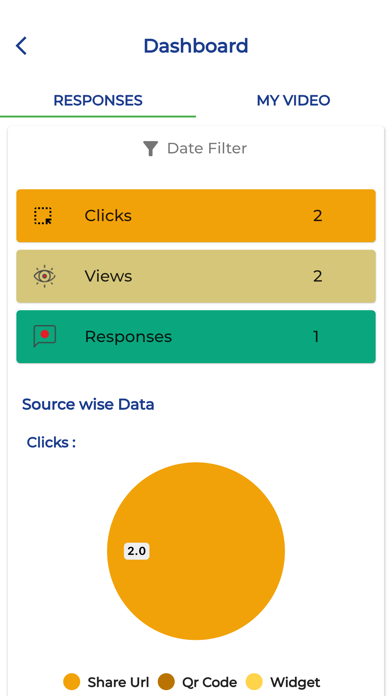
Task: Toggle the Widget legend dot
Action: point(254,682)
